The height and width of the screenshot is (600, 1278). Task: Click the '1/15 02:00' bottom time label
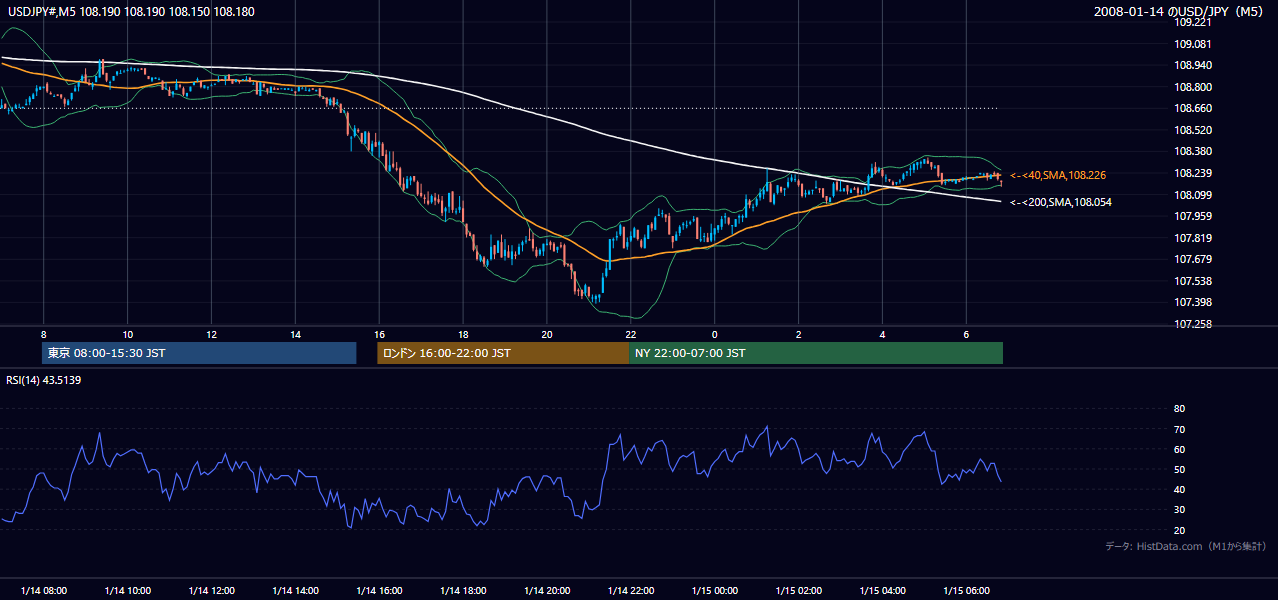tap(798, 591)
